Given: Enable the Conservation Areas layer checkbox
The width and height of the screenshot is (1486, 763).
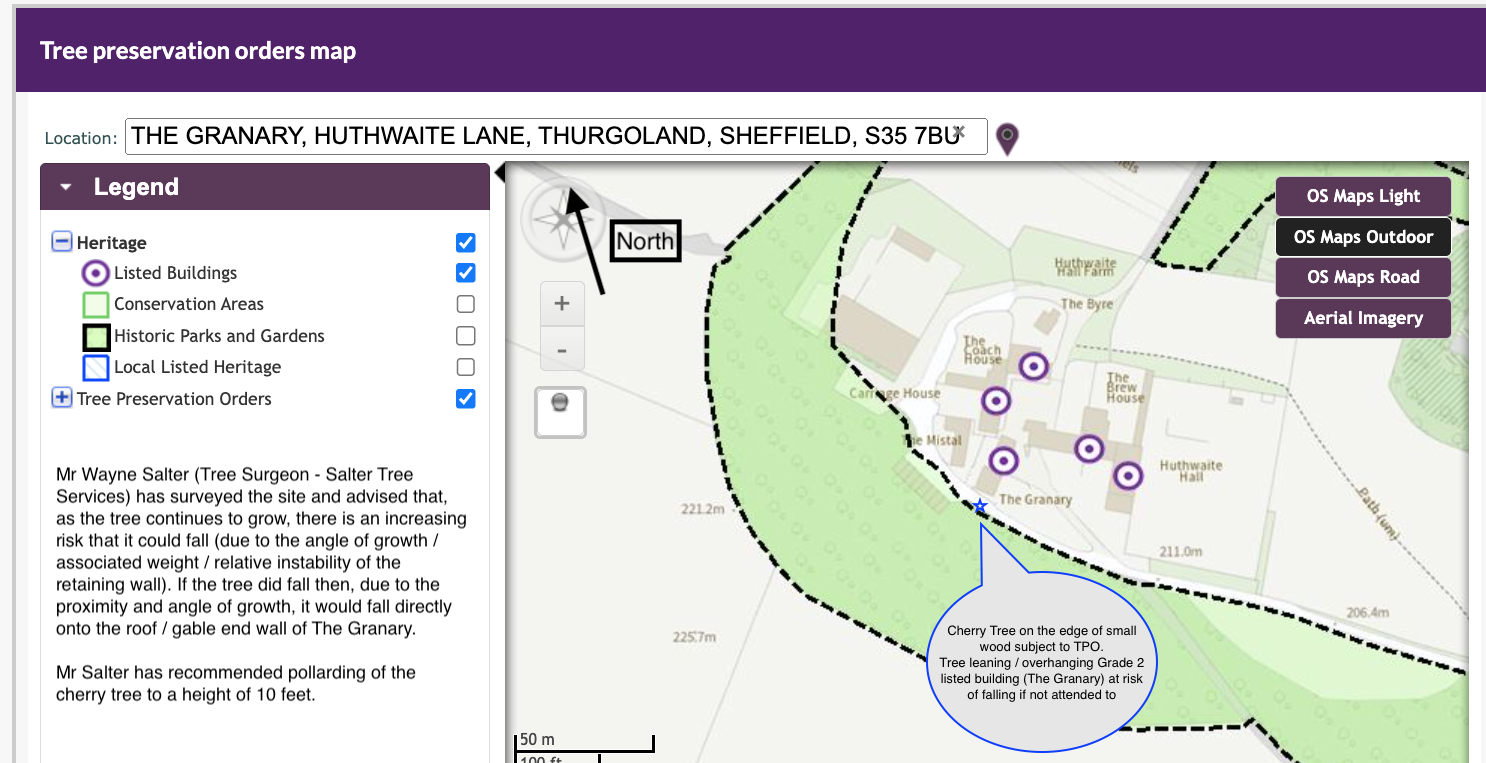Looking at the screenshot, I should (465, 304).
